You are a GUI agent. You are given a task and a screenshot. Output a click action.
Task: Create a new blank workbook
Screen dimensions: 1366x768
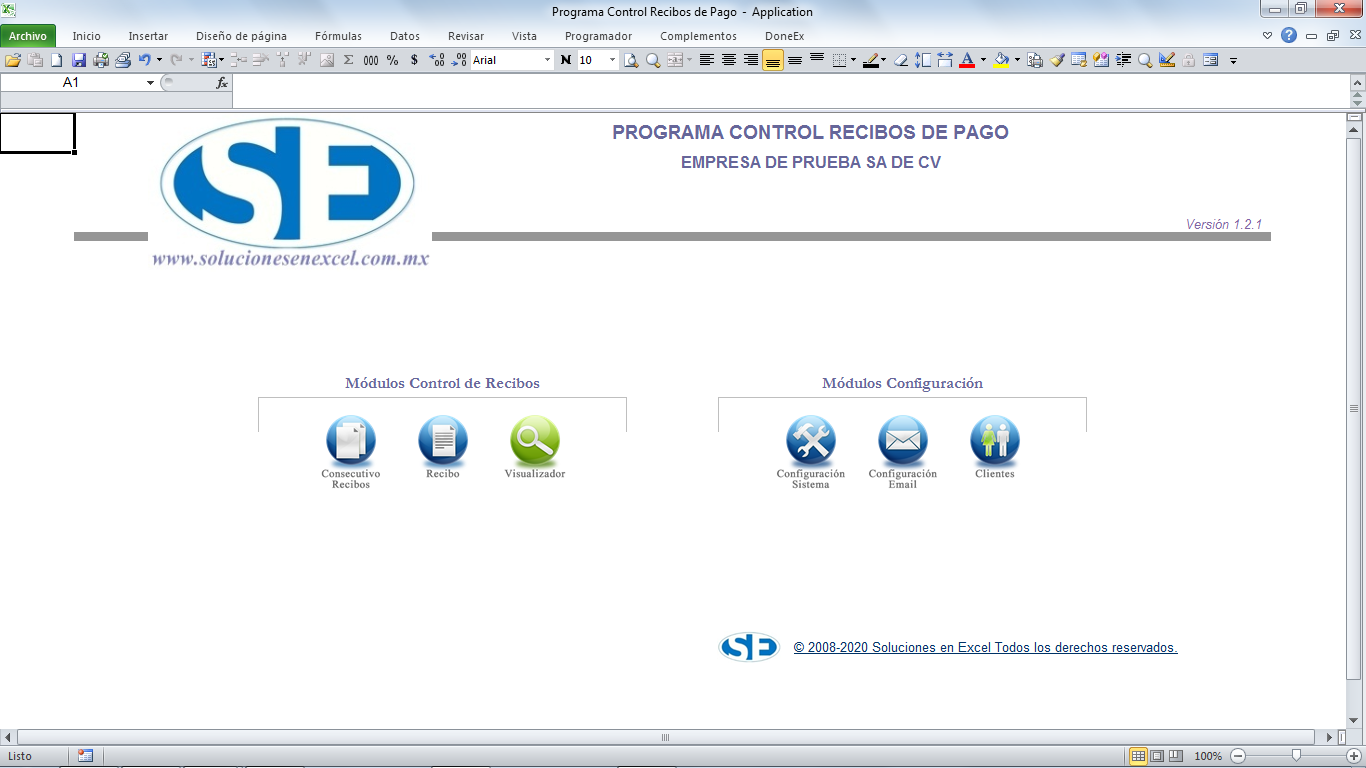[57, 60]
